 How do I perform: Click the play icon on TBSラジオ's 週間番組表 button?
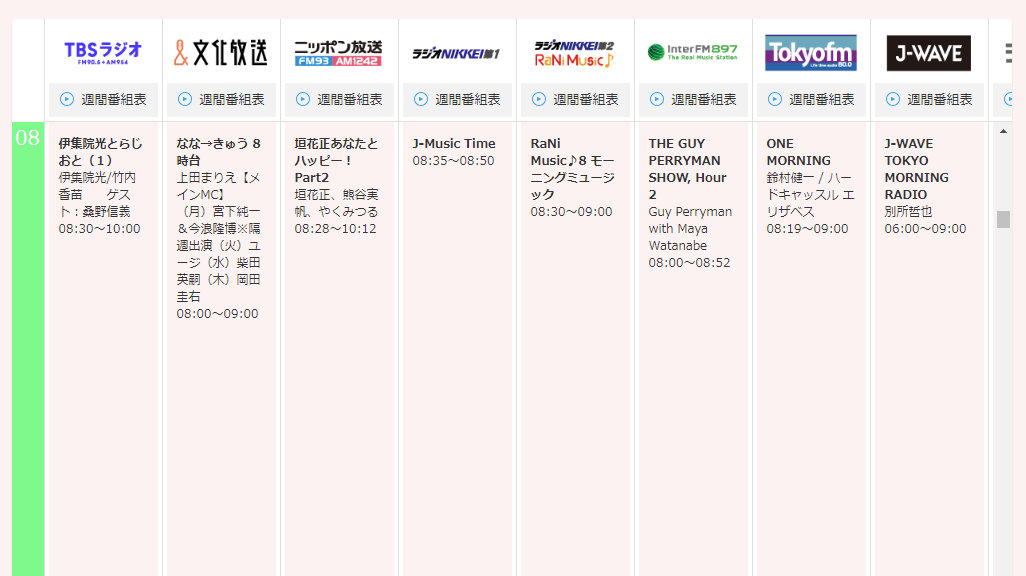(65, 98)
